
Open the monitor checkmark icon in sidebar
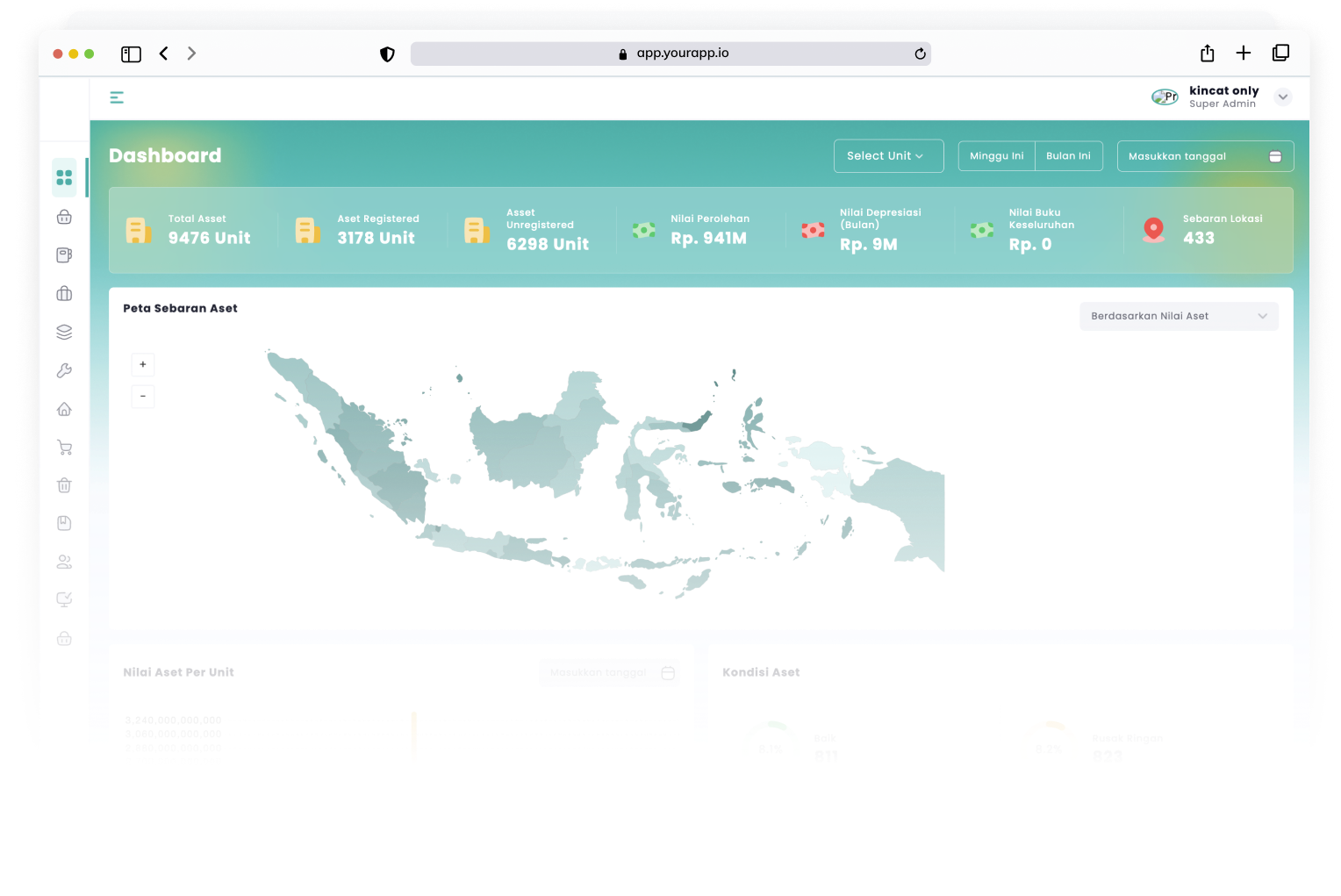pyautogui.click(x=64, y=599)
